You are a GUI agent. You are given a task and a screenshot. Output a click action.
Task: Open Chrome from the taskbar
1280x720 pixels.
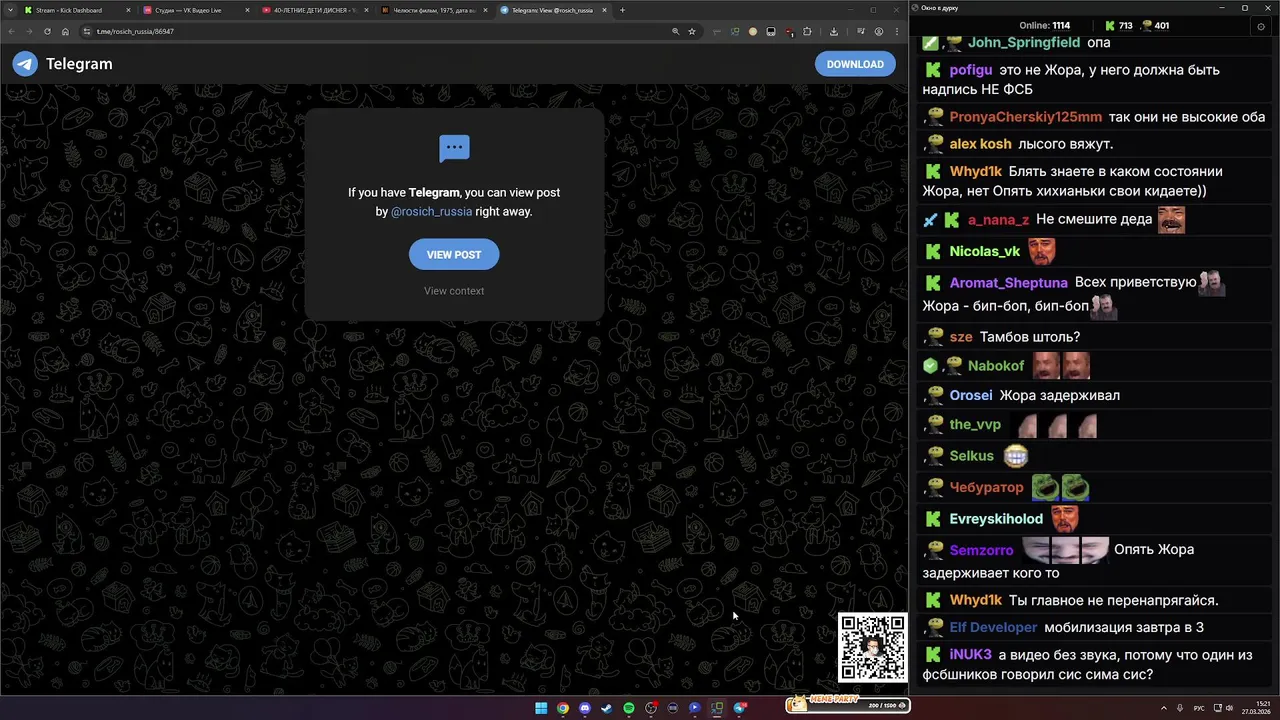(x=563, y=708)
